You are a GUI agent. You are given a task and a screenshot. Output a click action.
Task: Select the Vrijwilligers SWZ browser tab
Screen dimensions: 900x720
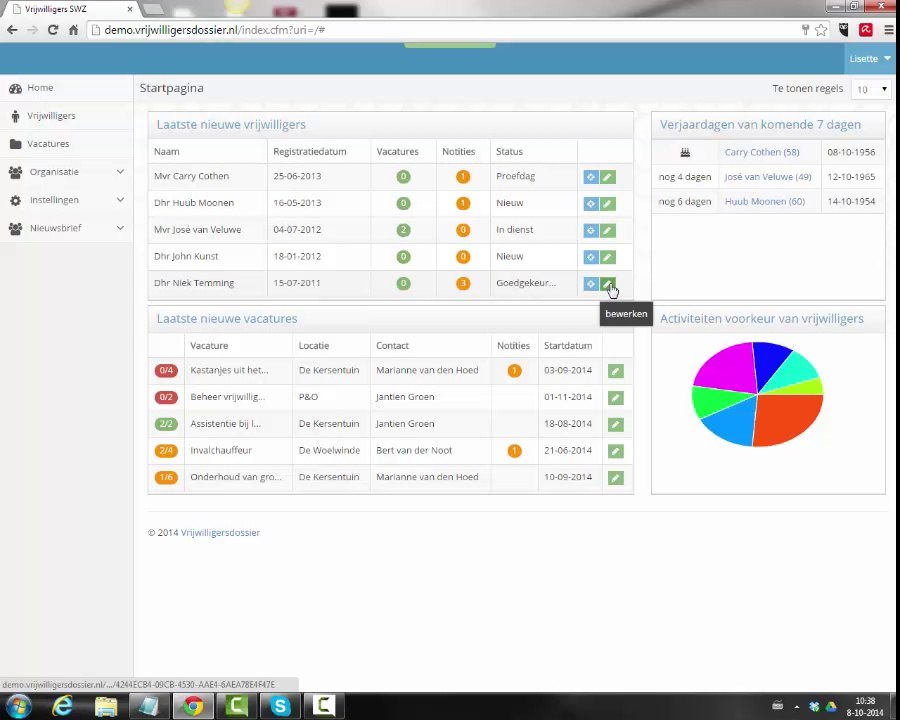pyautogui.click(x=72, y=9)
